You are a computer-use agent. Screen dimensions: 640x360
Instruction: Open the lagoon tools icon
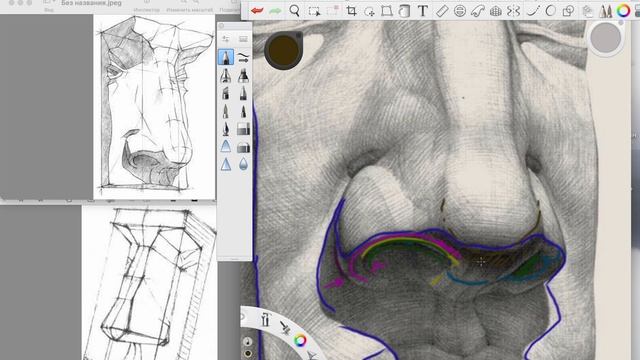pyautogui.click(x=265, y=319)
